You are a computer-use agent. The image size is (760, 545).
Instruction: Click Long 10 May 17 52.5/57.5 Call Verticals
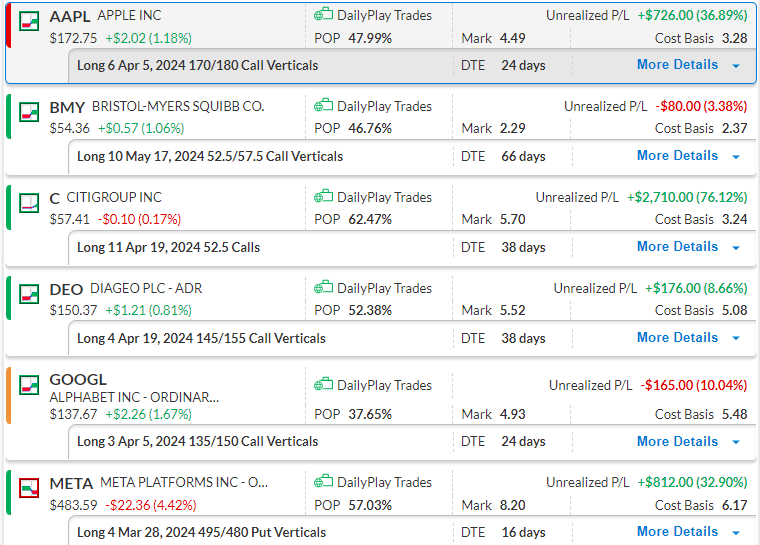point(210,156)
